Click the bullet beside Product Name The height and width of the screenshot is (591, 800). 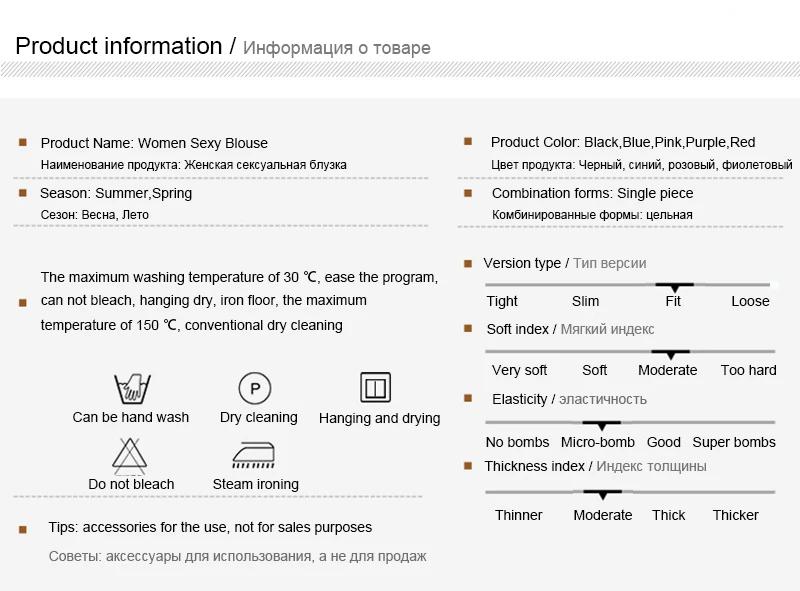pos(22,142)
